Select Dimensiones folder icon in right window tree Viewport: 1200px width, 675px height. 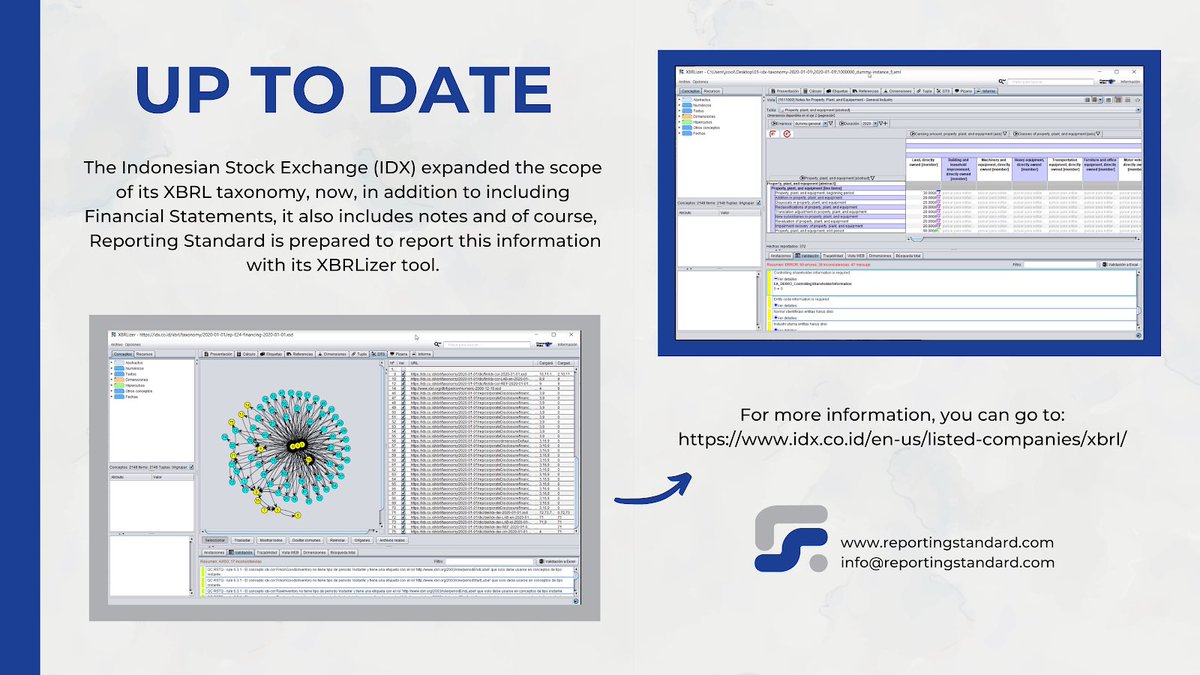(x=686, y=116)
